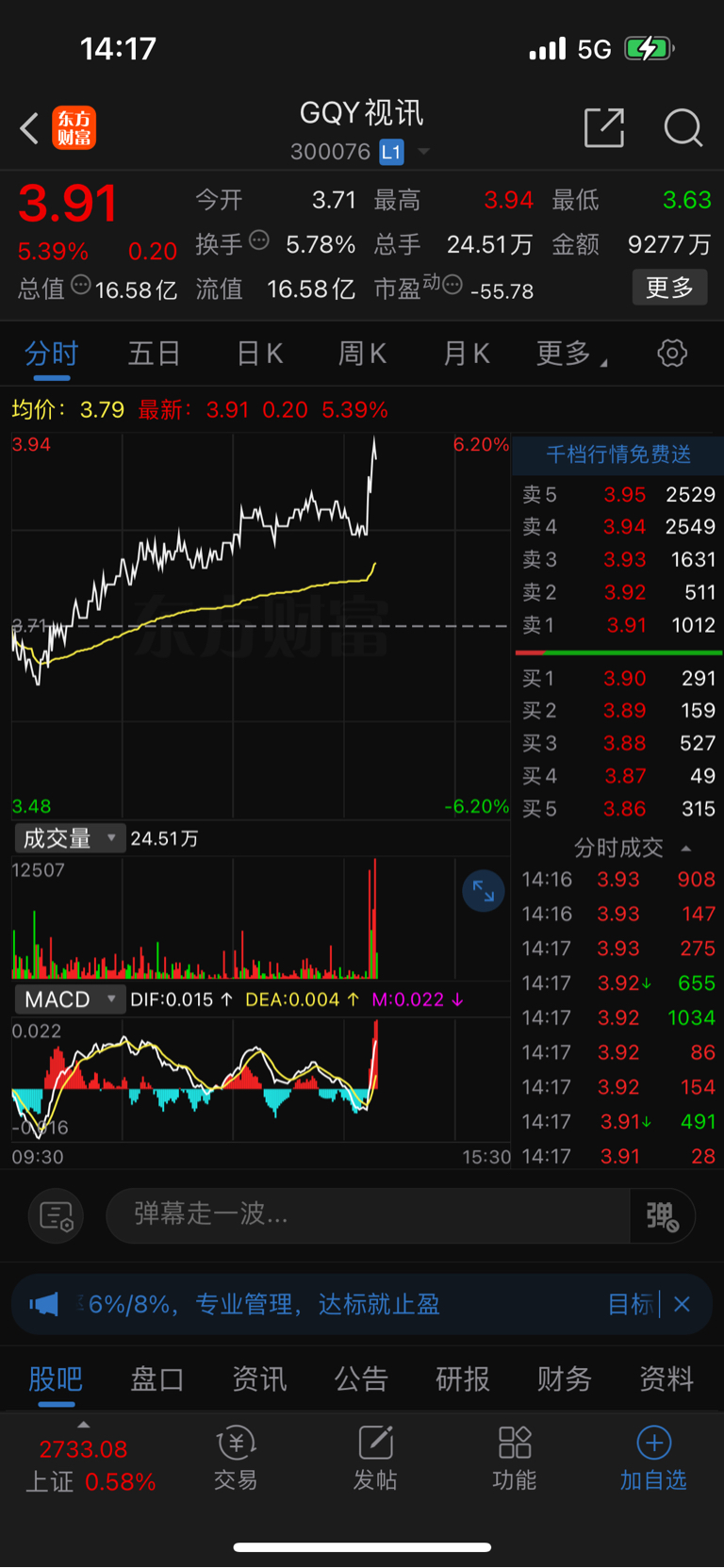Tap the 交易 trade icon

236,1459
